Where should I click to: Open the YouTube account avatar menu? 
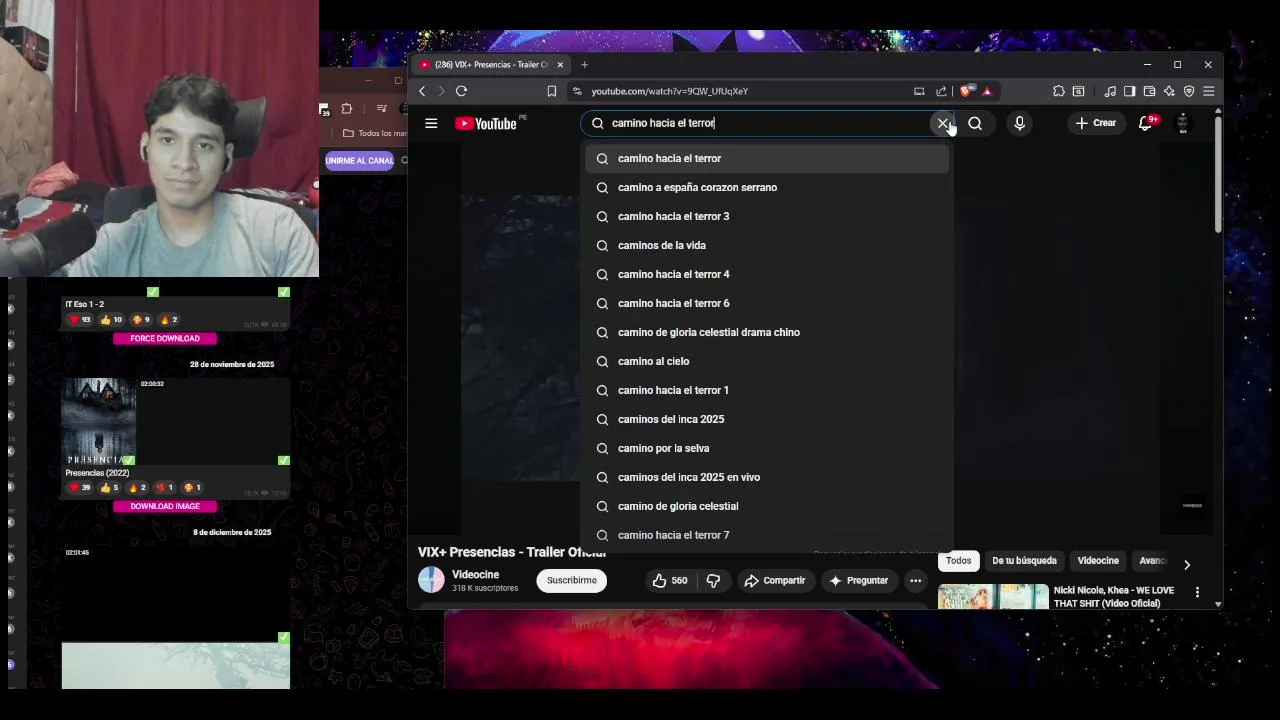coord(1182,123)
